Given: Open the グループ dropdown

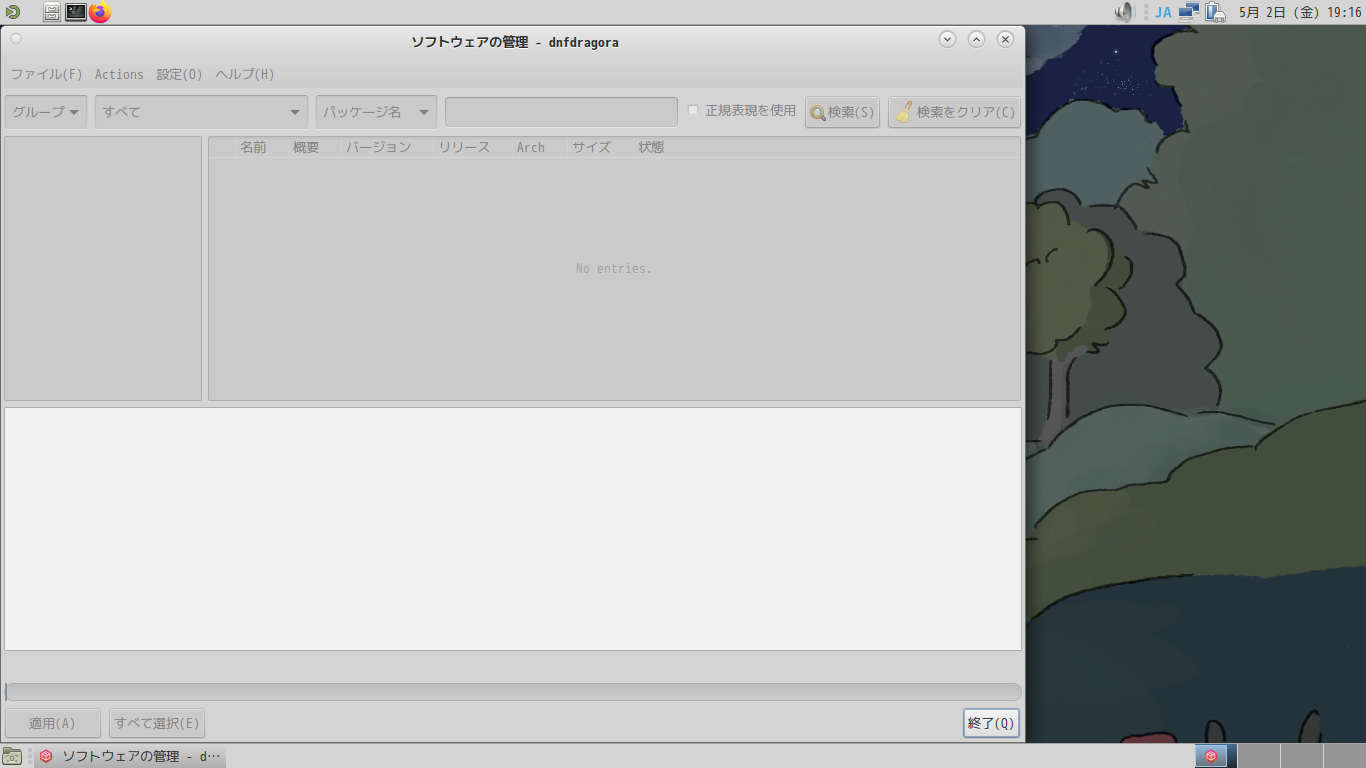Looking at the screenshot, I should coord(45,111).
